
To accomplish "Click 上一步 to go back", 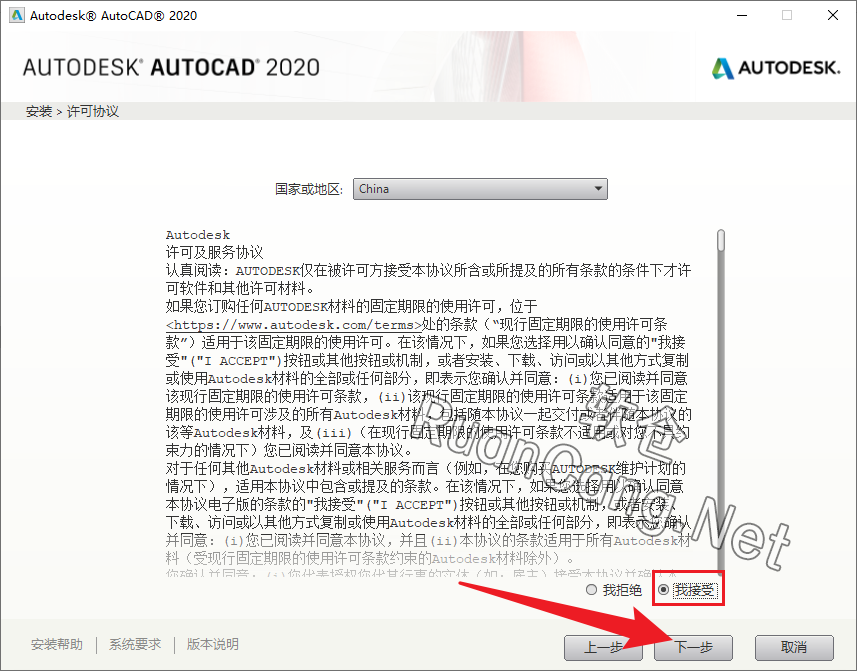I will tap(603, 647).
